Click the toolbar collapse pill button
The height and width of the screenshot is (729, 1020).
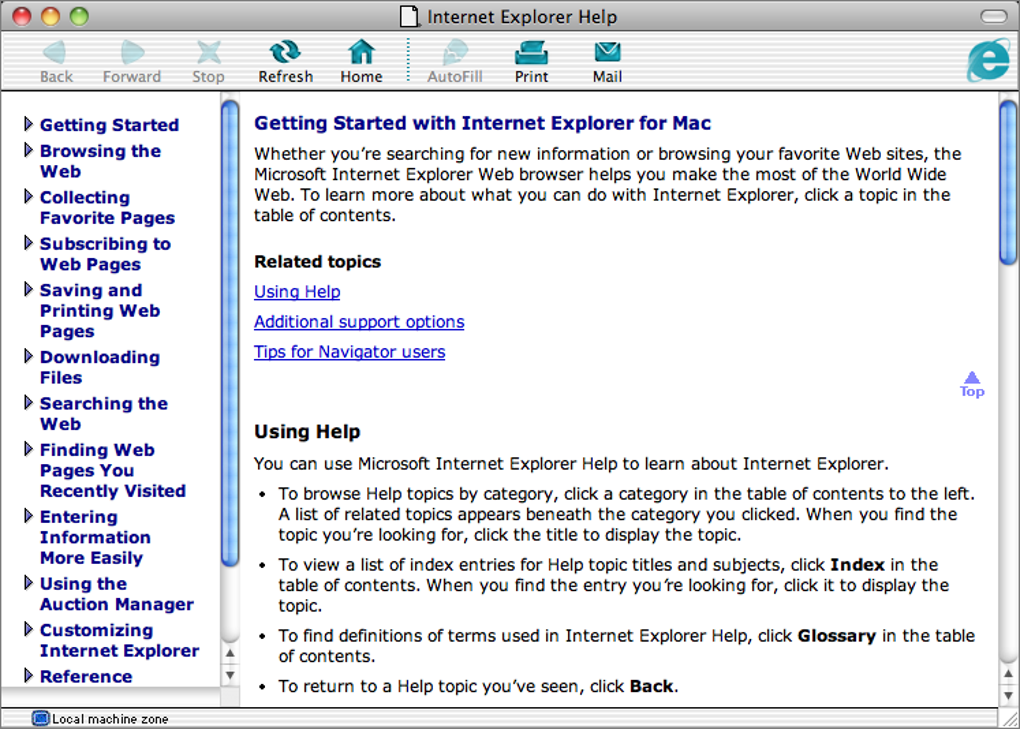[993, 16]
